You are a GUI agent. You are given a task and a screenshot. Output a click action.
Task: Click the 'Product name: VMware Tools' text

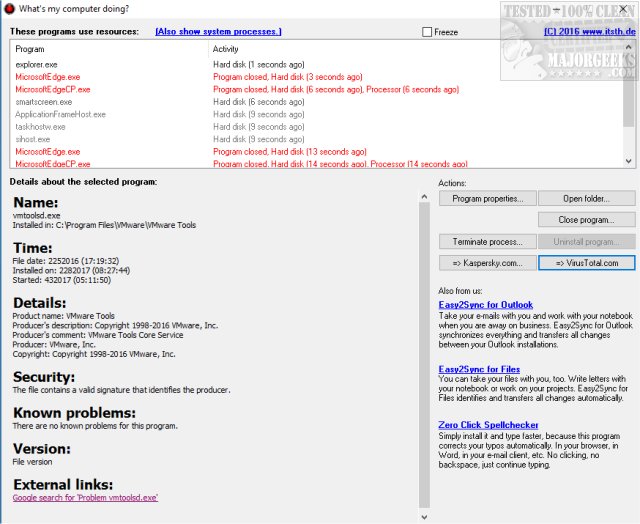point(64,316)
